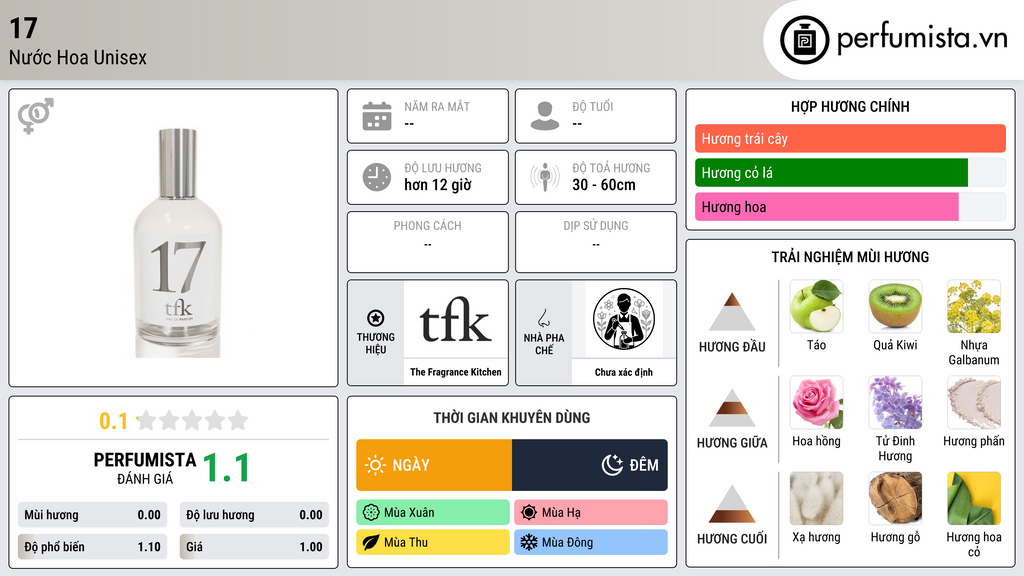This screenshot has height=576, width=1024.
Task: Click the sillage radiating figure icon
Action: [545, 177]
